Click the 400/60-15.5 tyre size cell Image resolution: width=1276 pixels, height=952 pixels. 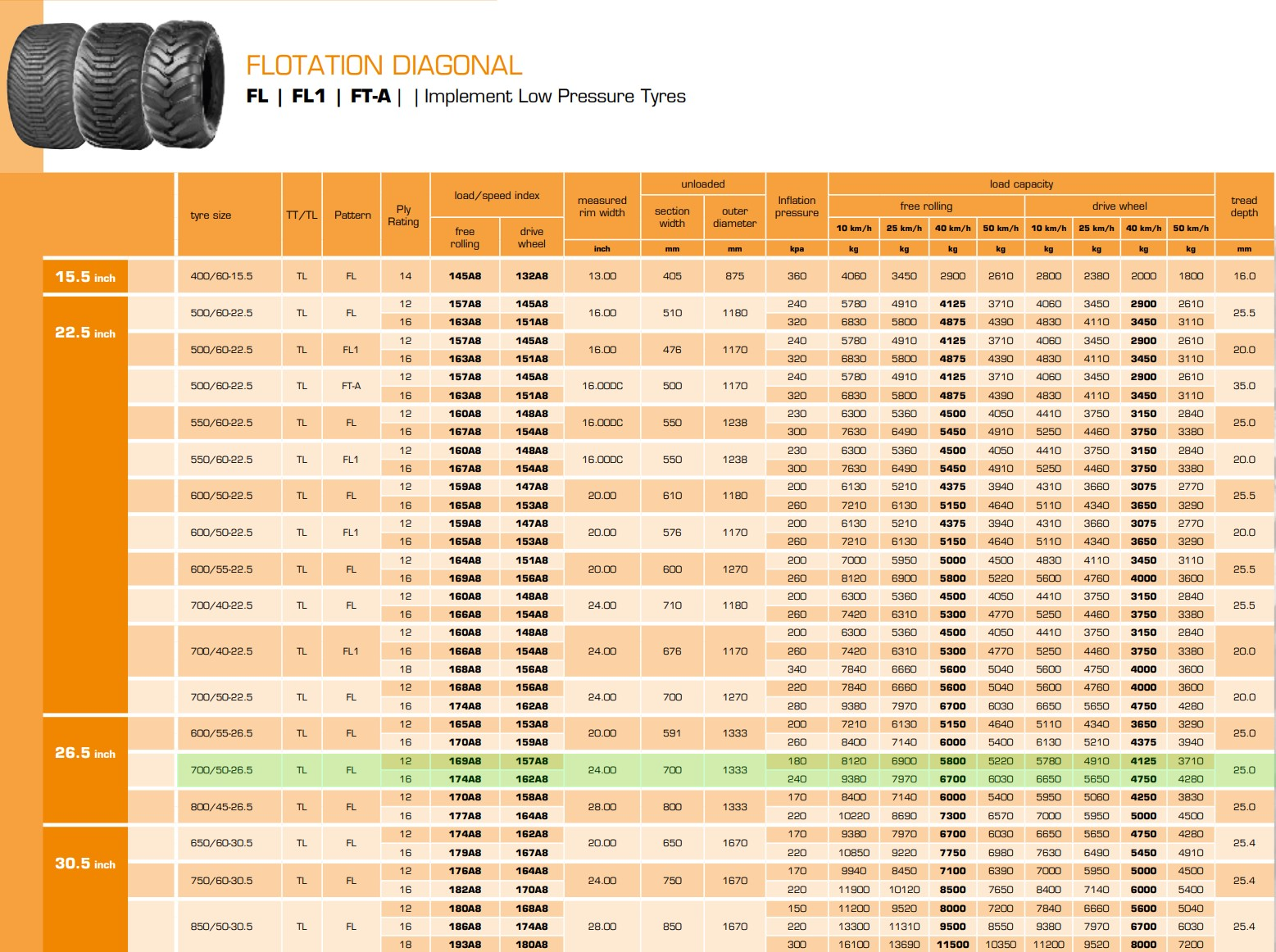221,276
